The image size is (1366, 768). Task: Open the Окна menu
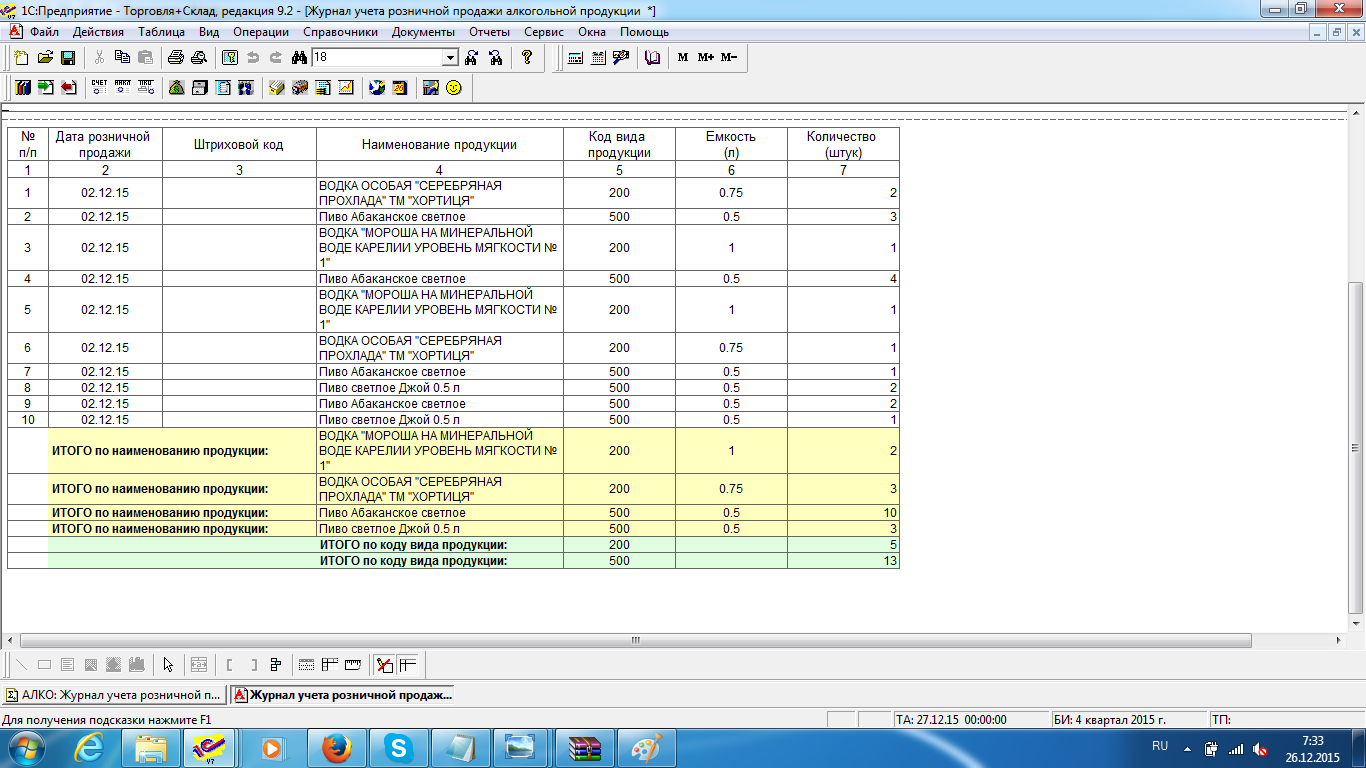pyautogui.click(x=592, y=32)
